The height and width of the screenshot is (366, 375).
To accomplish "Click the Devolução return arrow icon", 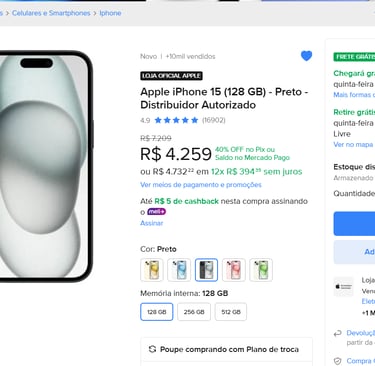I will pos(338,333).
